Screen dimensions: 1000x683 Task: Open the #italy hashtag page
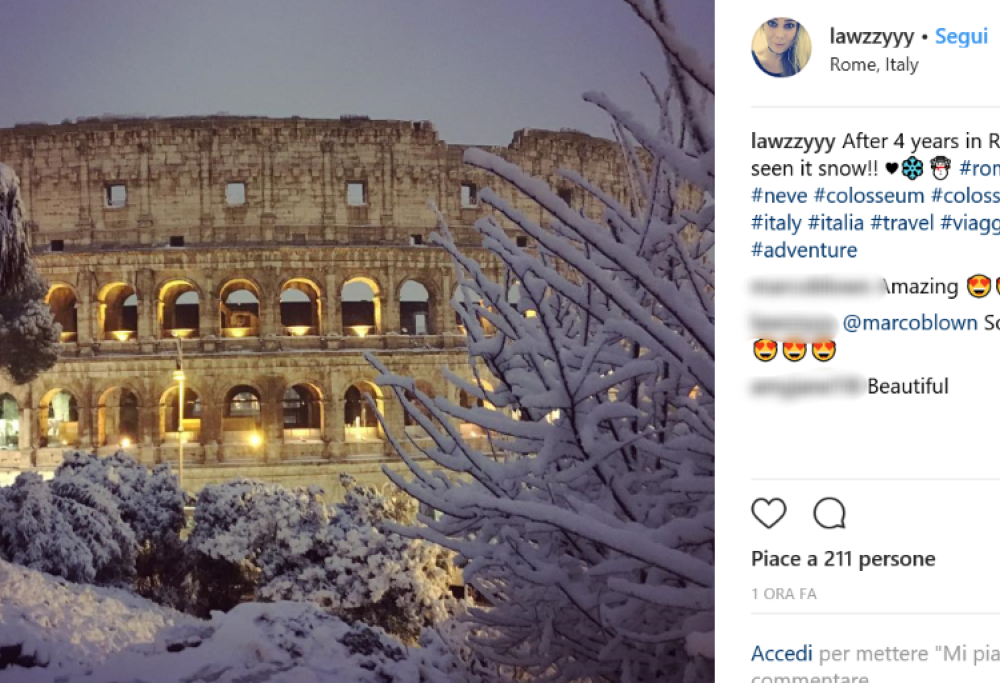pos(776,223)
